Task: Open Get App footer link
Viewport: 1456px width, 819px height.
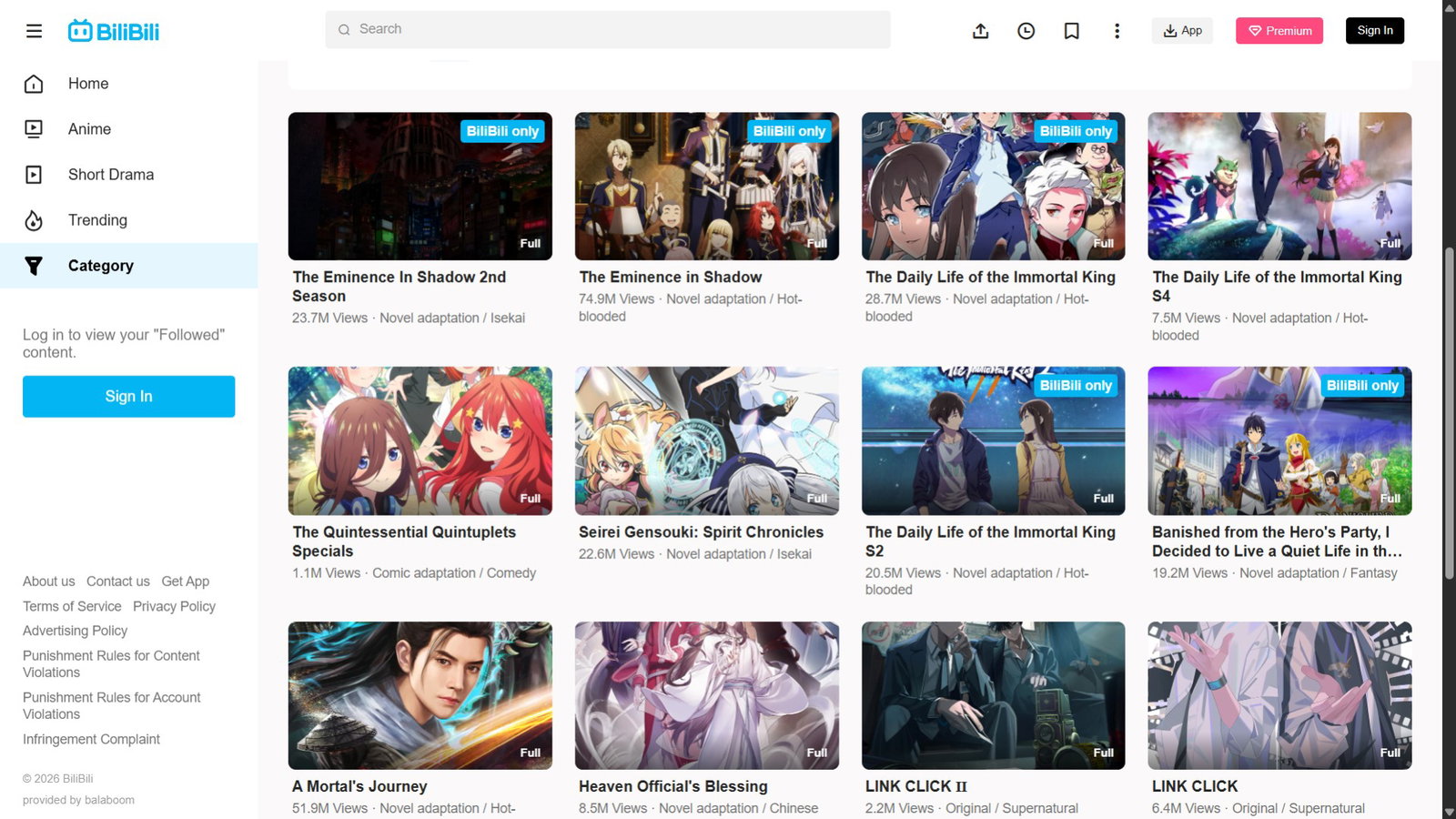Action: point(186,581)
